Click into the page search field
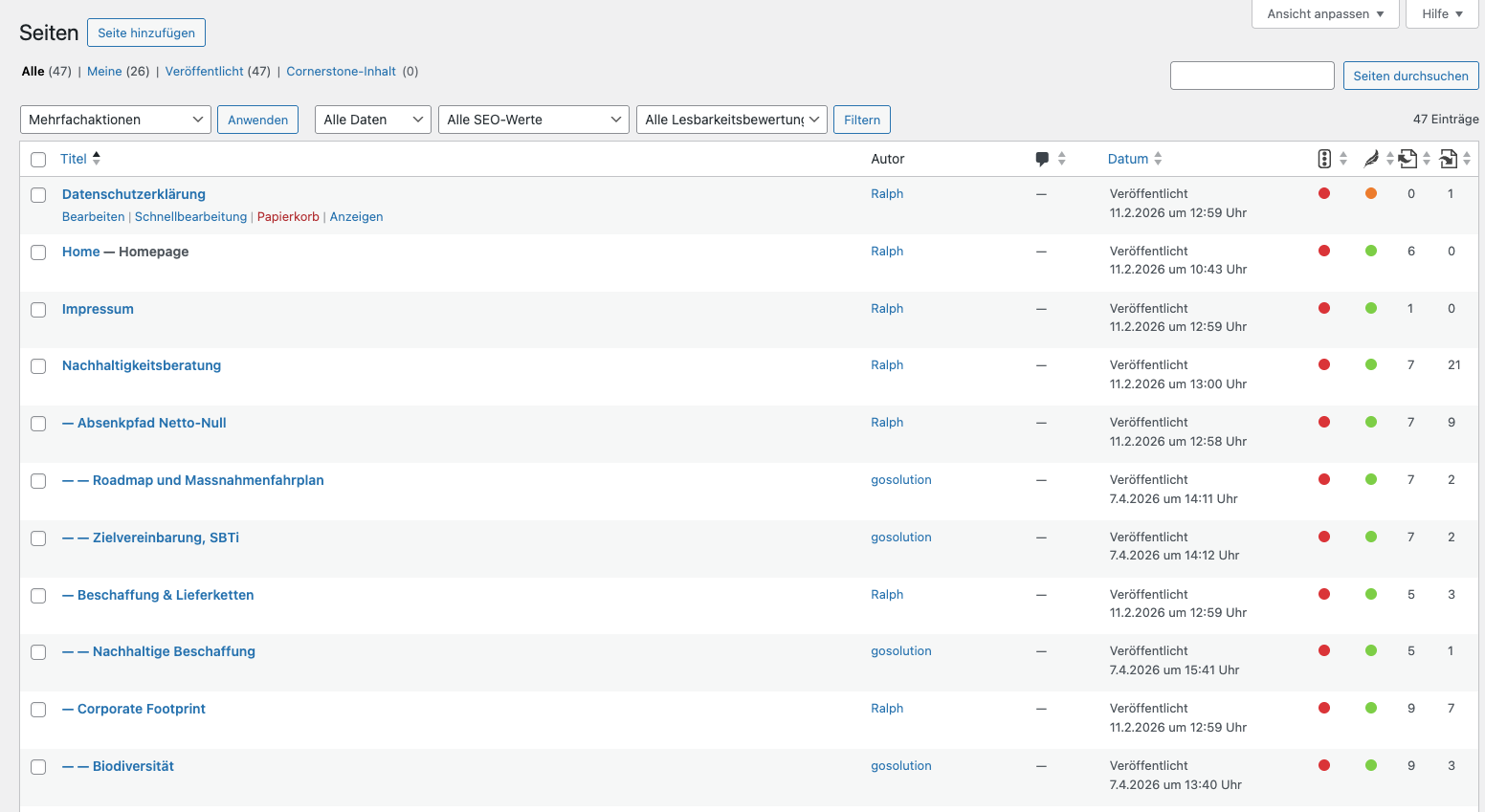The height and width of the screenshot is (812, 1485). (1252, 76)
